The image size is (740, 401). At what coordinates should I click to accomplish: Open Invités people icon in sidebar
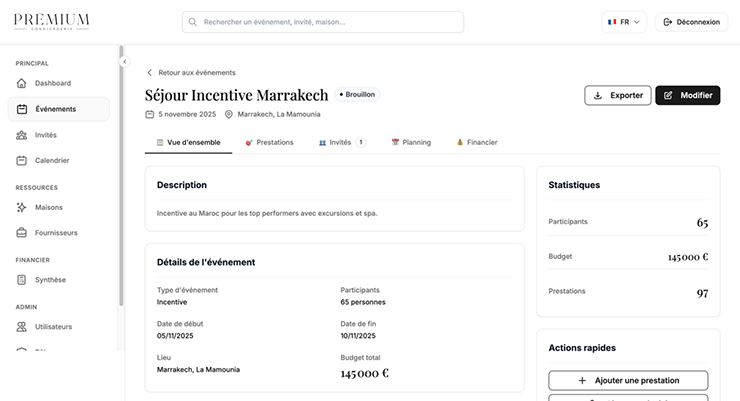pos(22,135)
